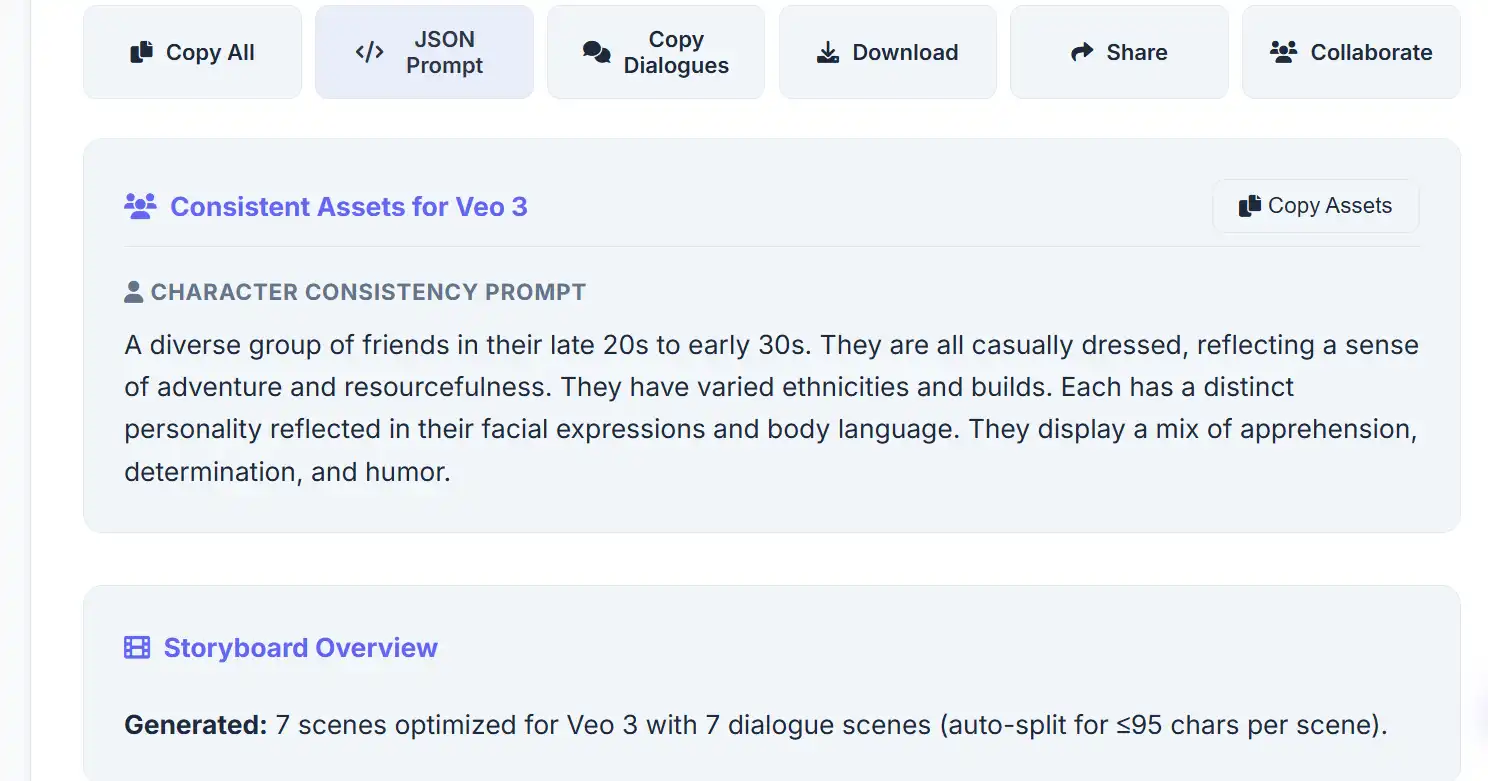Activate the Copy All button
The width and height of the screenshot is (1488, 781).
pos(192,51)
